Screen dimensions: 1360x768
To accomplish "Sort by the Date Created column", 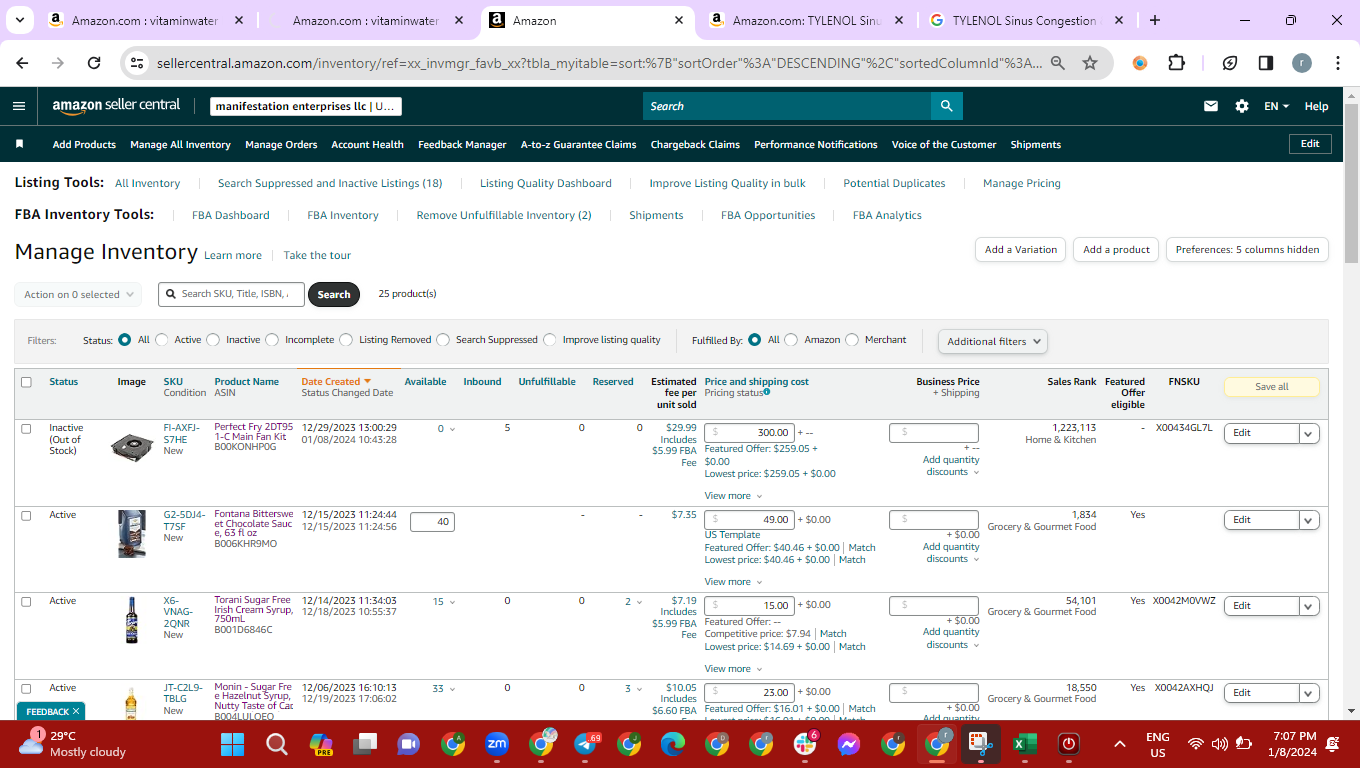I will click(x=336, y=381).
